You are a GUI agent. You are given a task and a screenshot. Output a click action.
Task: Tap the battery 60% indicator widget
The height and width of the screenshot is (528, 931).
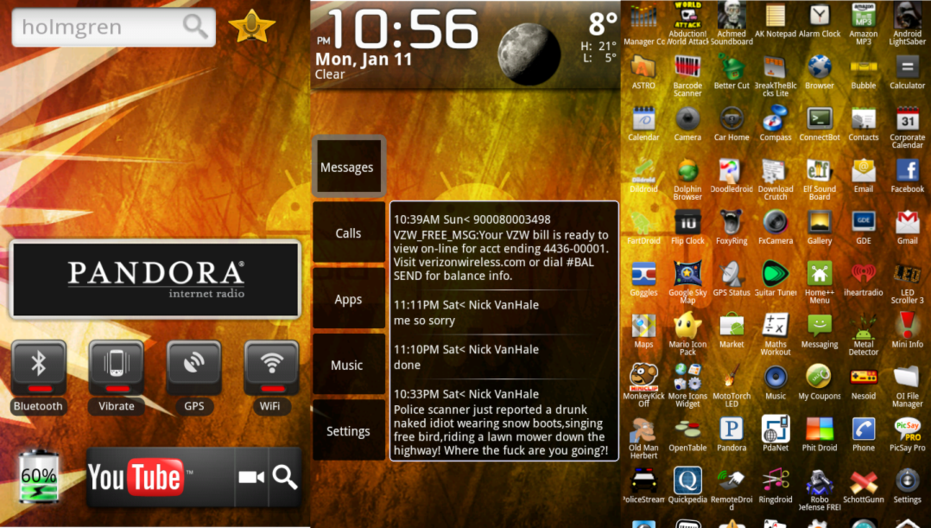39,477
